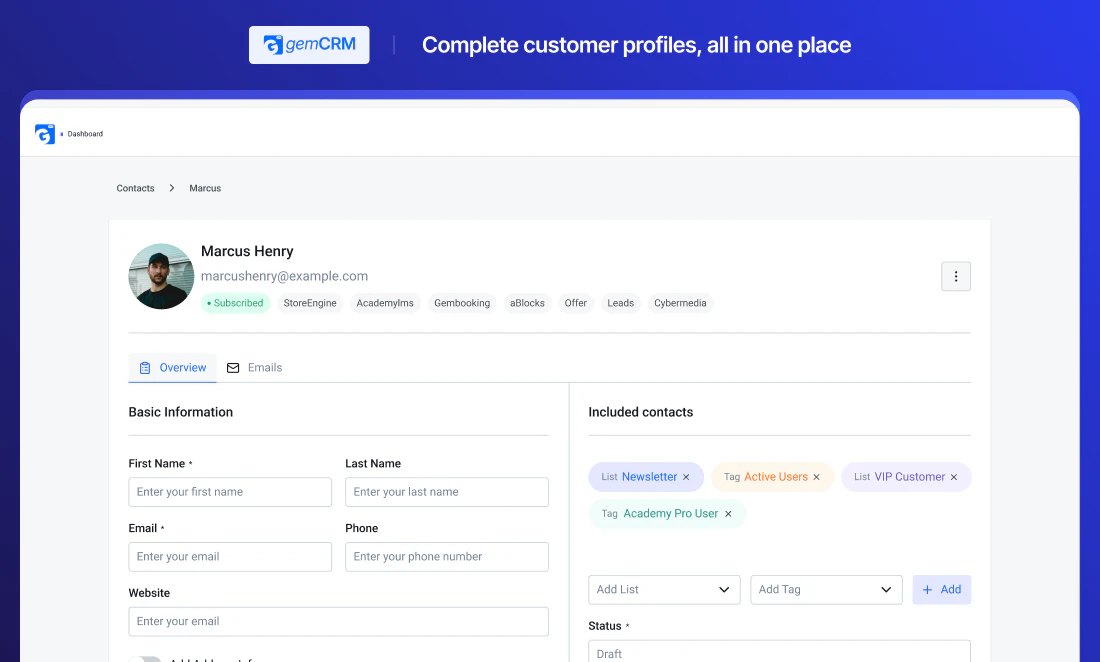Click the Offer tag pill
Screen dimensions: 1100x662
[576, 303]
